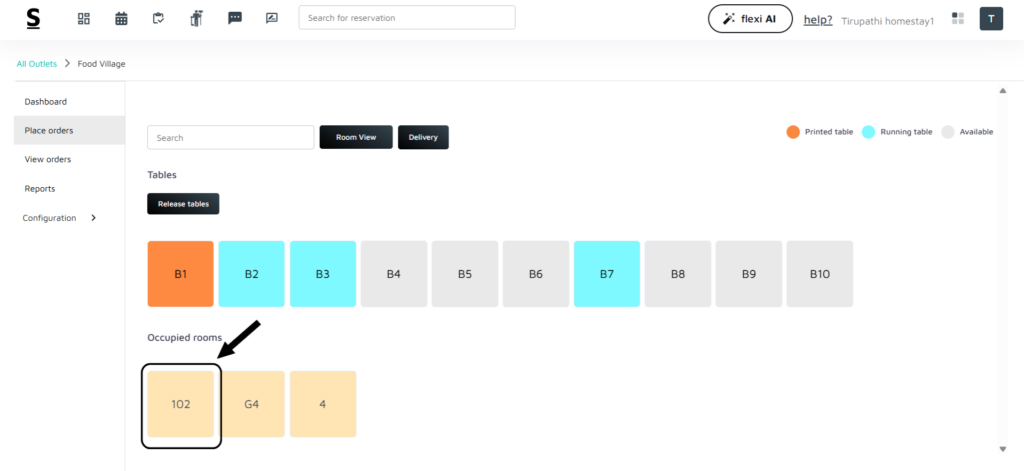The width and height of the screenshot is (1024, 471).
Task: Go to Reports in the sidebar
Action: pyautogui.click(x=40, y=188)
